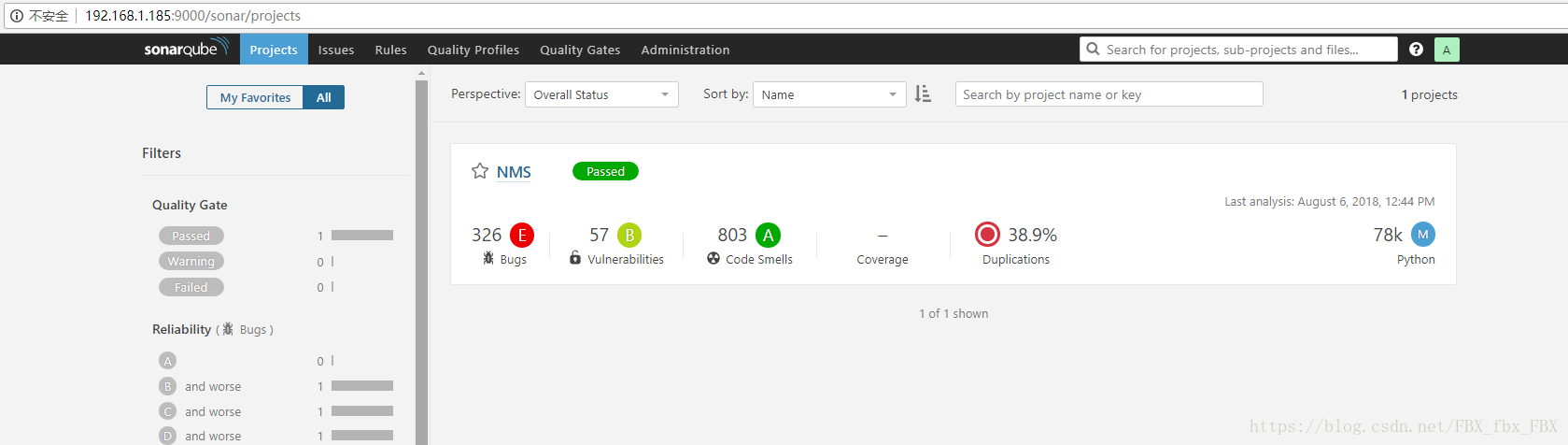Filter reliability by C and worse
Image resolution: width=1568 pixels, height=445 pixels.
[x=200, y=411]
